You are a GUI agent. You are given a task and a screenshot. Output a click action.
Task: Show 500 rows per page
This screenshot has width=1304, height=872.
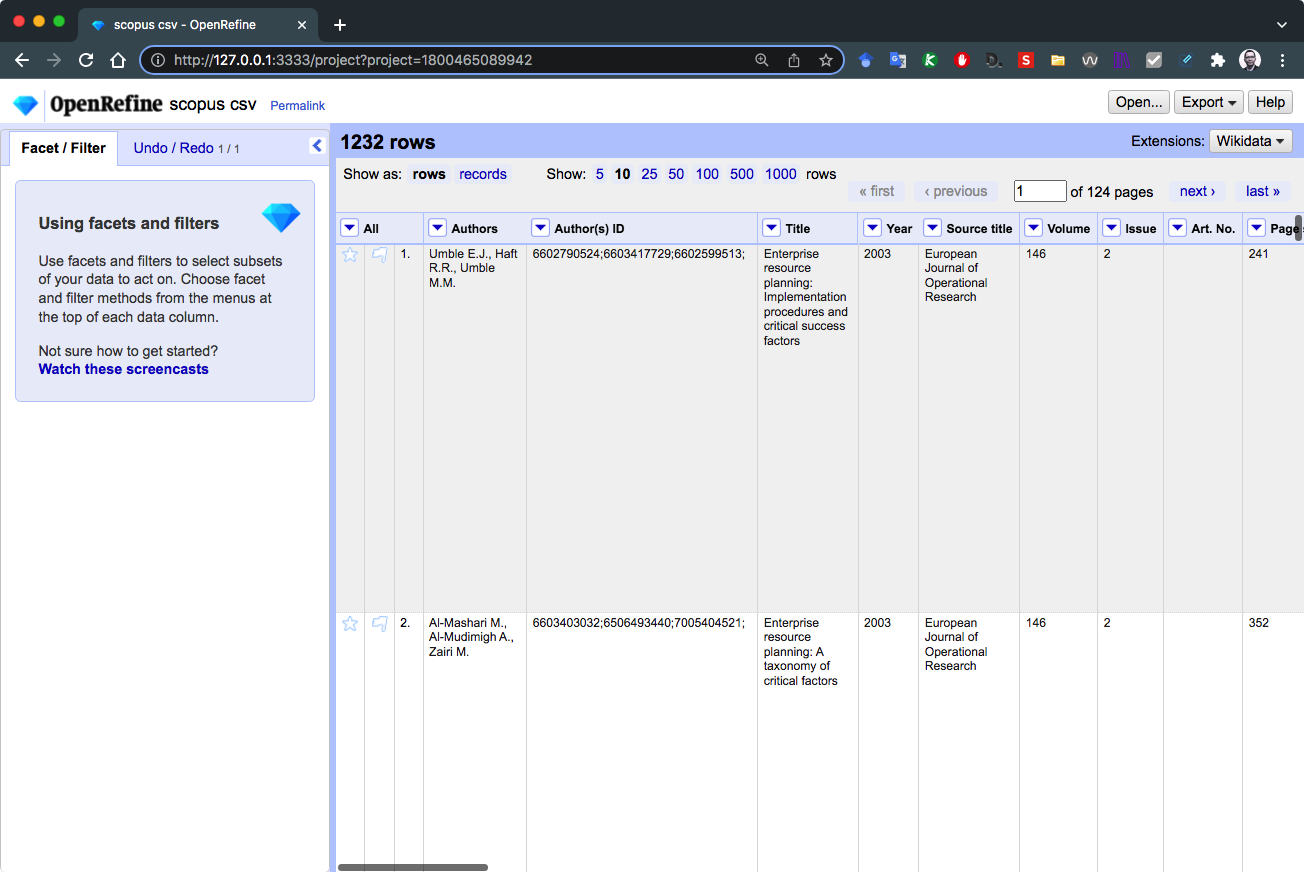(742, 174)
